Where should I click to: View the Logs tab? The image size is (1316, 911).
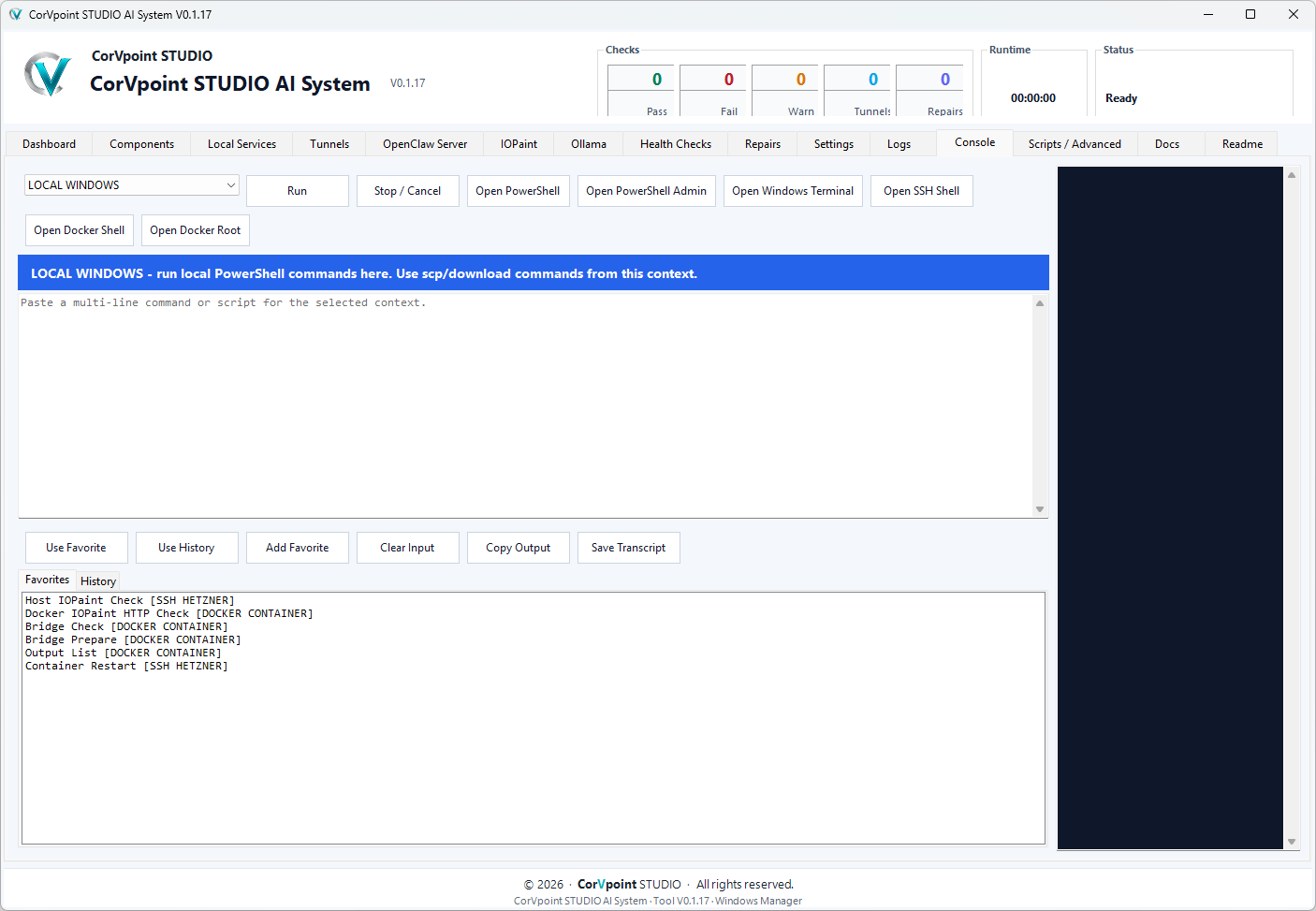click(x=899, y=144)
